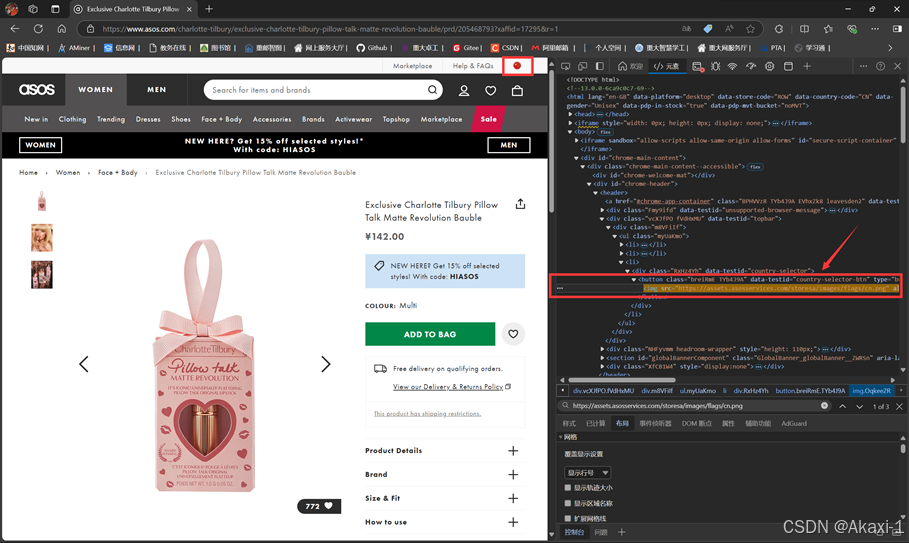909x543 pixels.
Task: Clear the DevTools search field text
Action: (824, 406)
